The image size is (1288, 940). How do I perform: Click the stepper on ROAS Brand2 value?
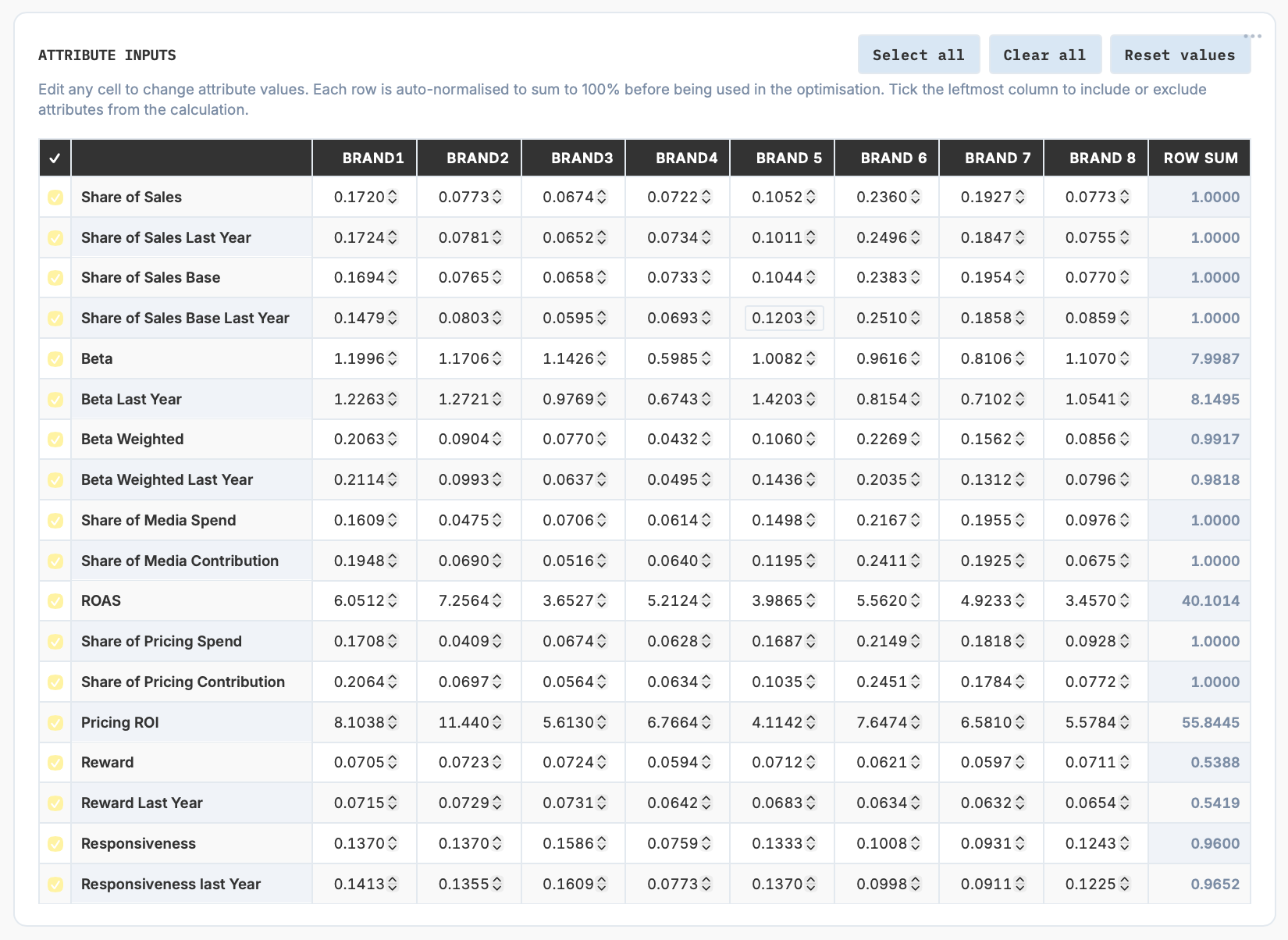497,601
